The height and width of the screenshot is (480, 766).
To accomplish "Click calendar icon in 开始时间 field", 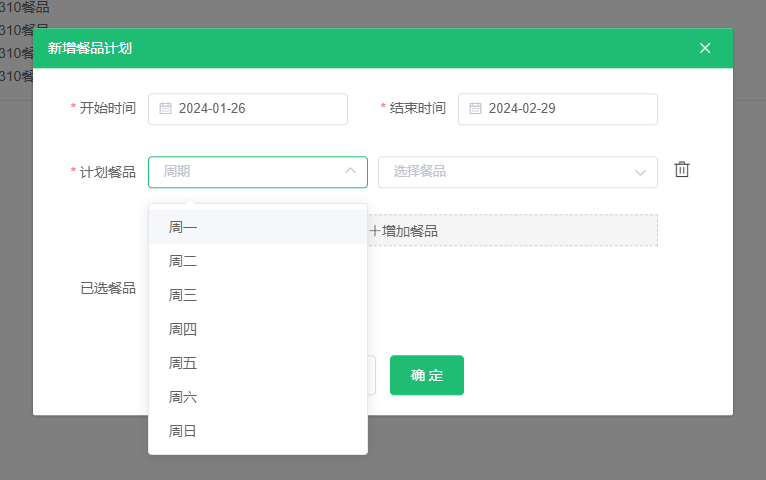I will [x=166, y=109].
